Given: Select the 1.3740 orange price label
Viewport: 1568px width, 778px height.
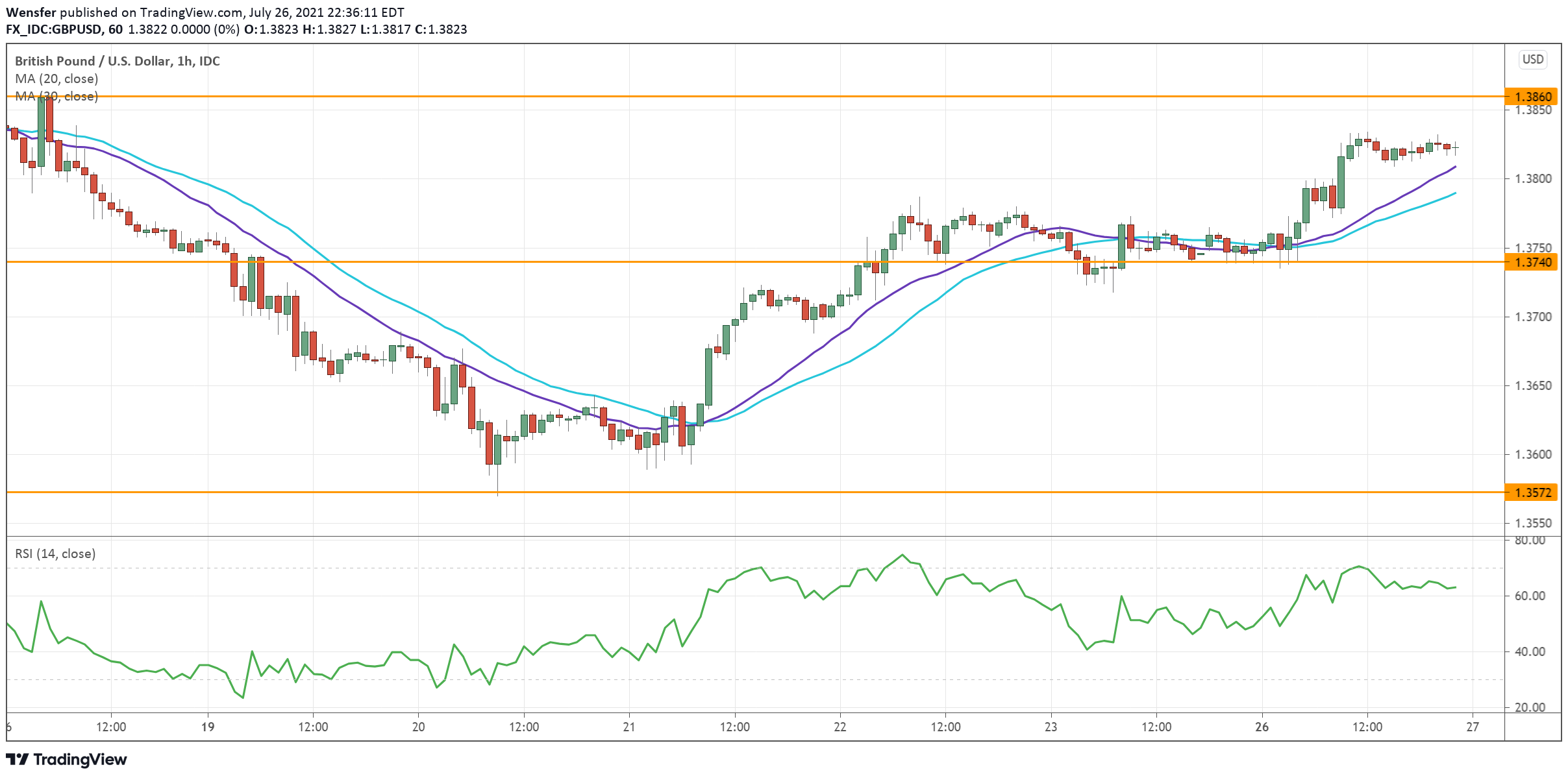Looking at the screenshot, I should [1532, 262].
